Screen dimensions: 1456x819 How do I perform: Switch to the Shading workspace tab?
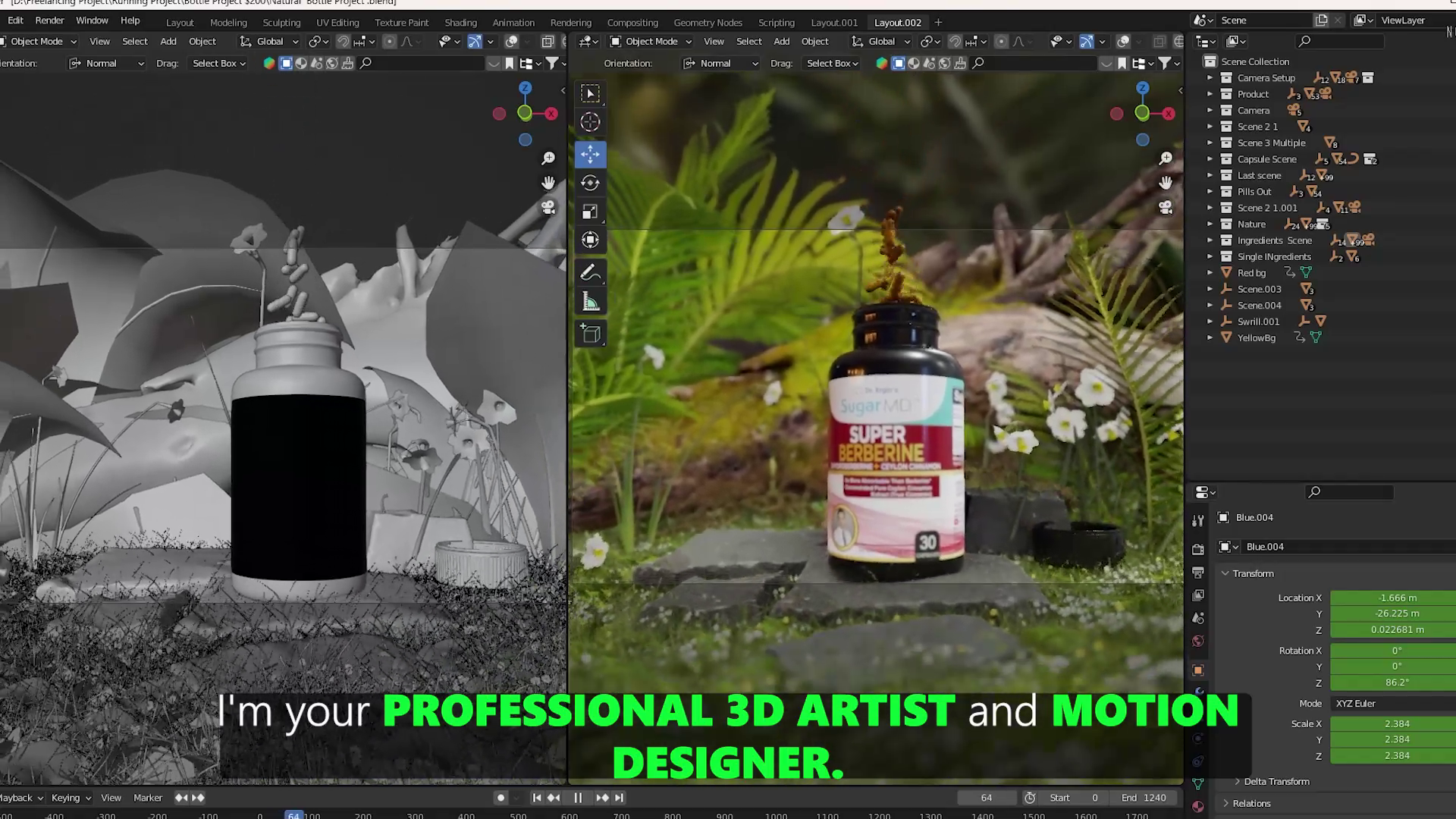coord(460,23)
